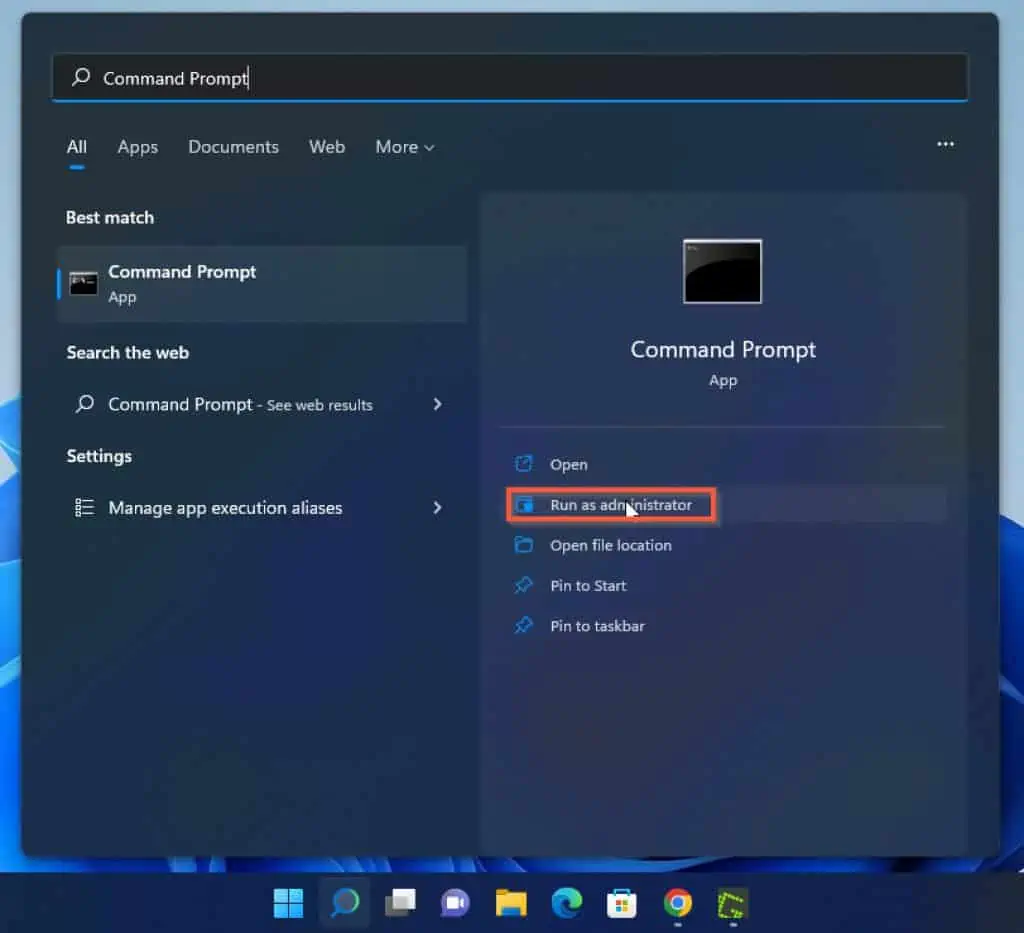Image resolution: width=1024 pixels, height=933 pixels.
Task: Choose Pin to Start
Action: point(588,586)
